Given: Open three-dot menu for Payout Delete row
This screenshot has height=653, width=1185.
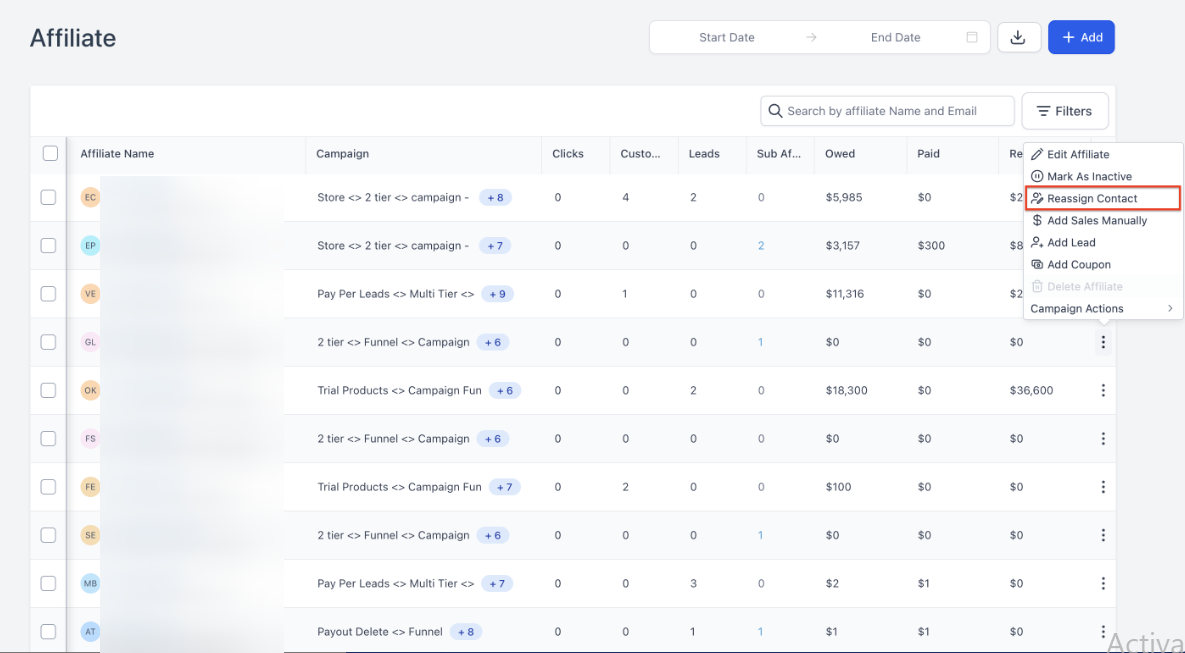Looking at the screenshot, I should click(x=1103, y=632).
